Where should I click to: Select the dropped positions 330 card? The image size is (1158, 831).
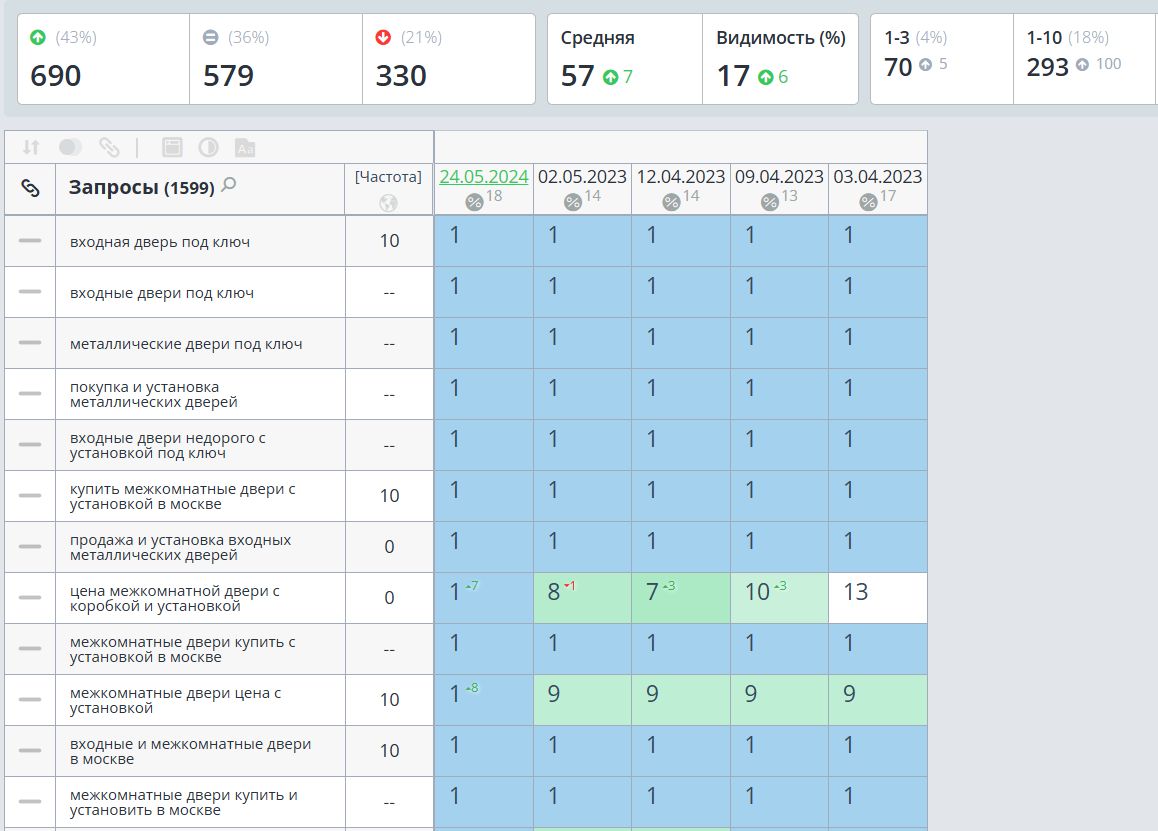click(x=449, y=59)
